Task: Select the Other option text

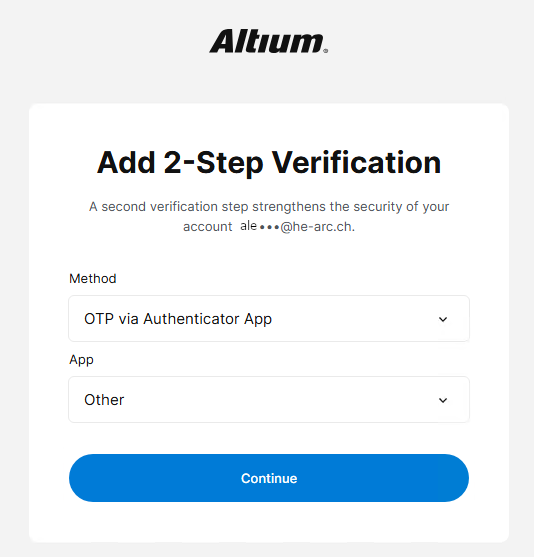Action: tap(104, 400)
